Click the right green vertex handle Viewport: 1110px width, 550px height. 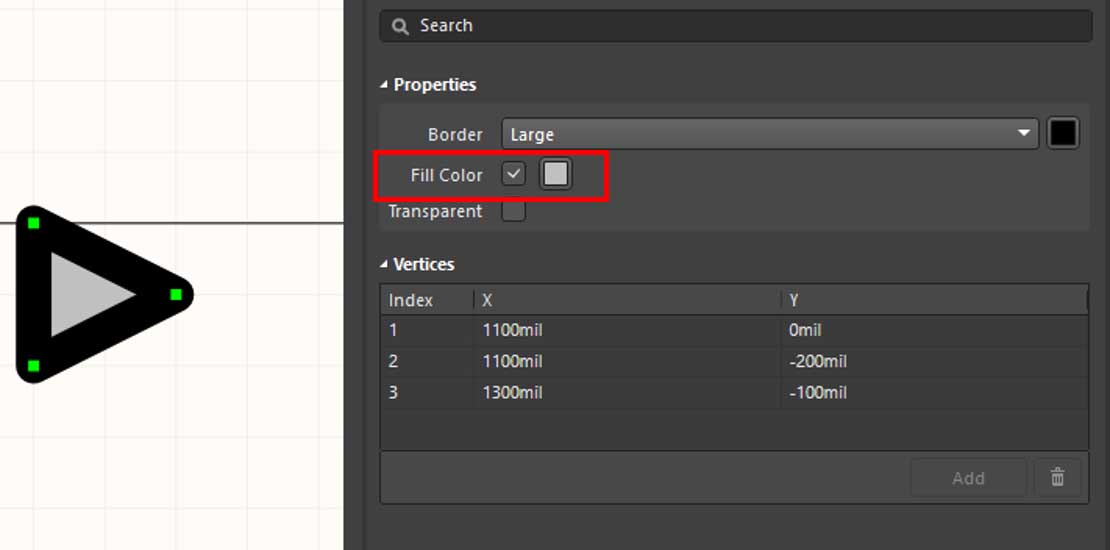176,294
